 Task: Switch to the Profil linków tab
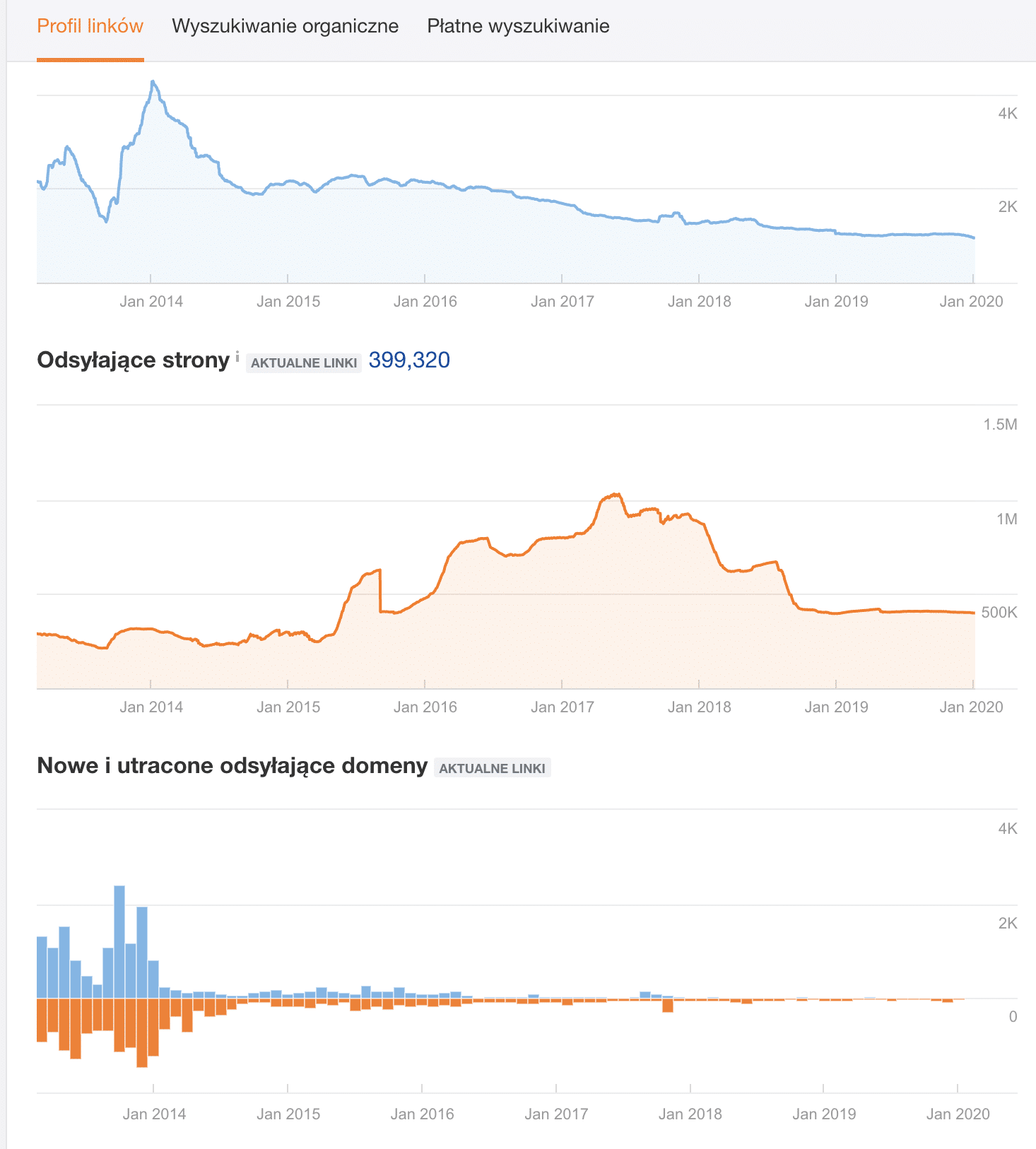[90, 26]
